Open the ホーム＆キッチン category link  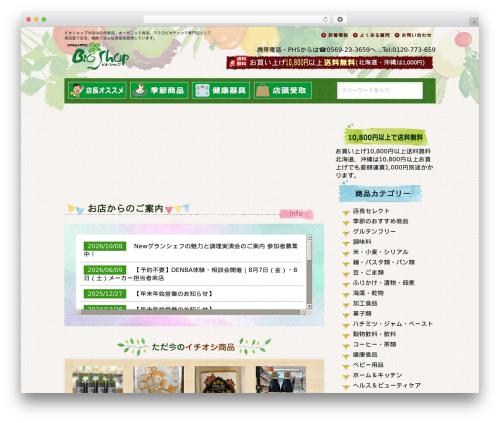(x=377, y=375)
